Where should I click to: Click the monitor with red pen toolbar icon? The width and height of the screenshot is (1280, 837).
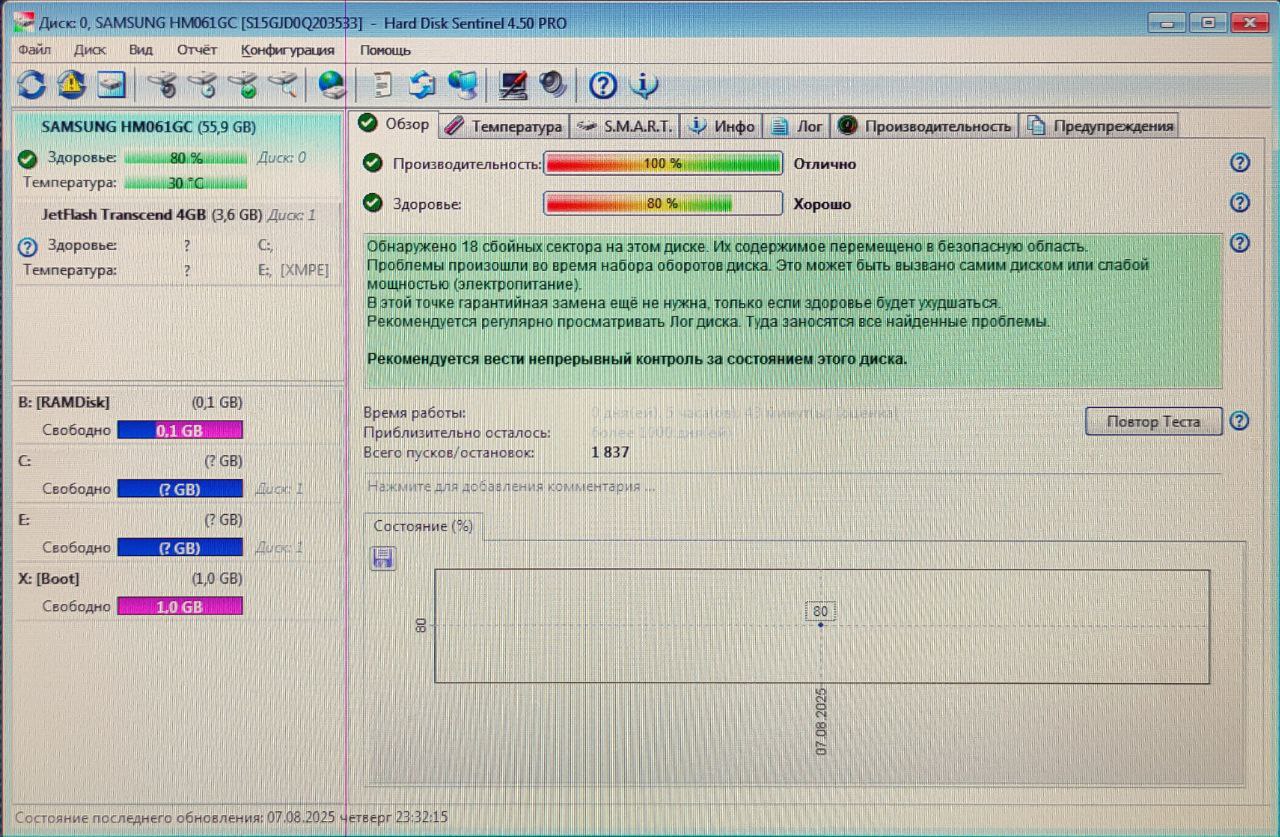(513, 85)
